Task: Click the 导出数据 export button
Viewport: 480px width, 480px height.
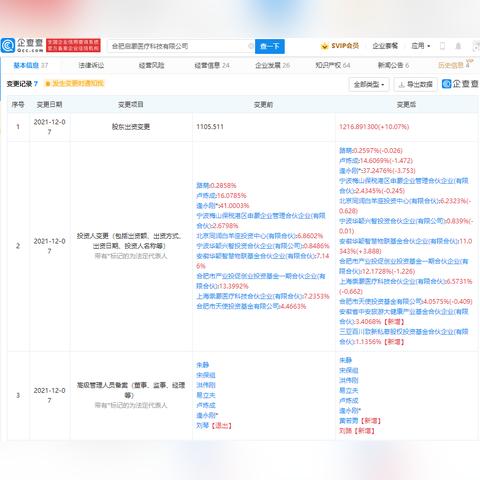Action: [416, 85]
